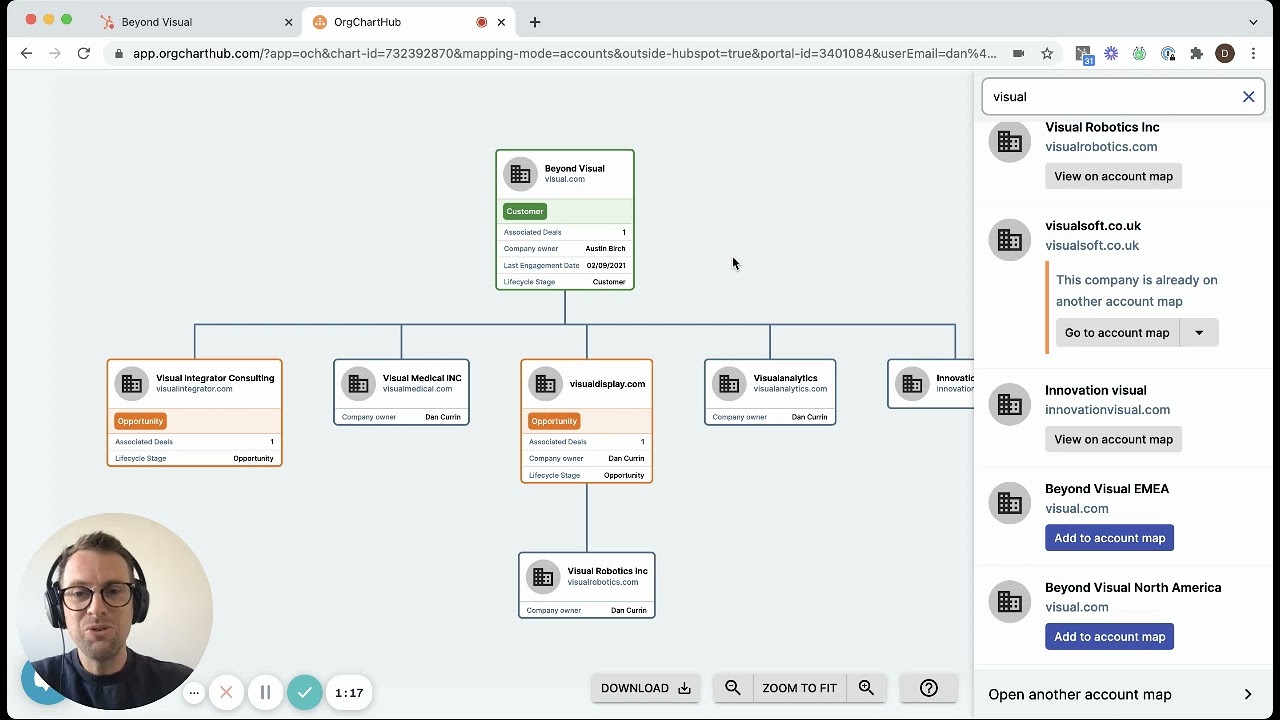
Task: Click Beyond Visual company building icon in chart
Action: tap(520, 174)
